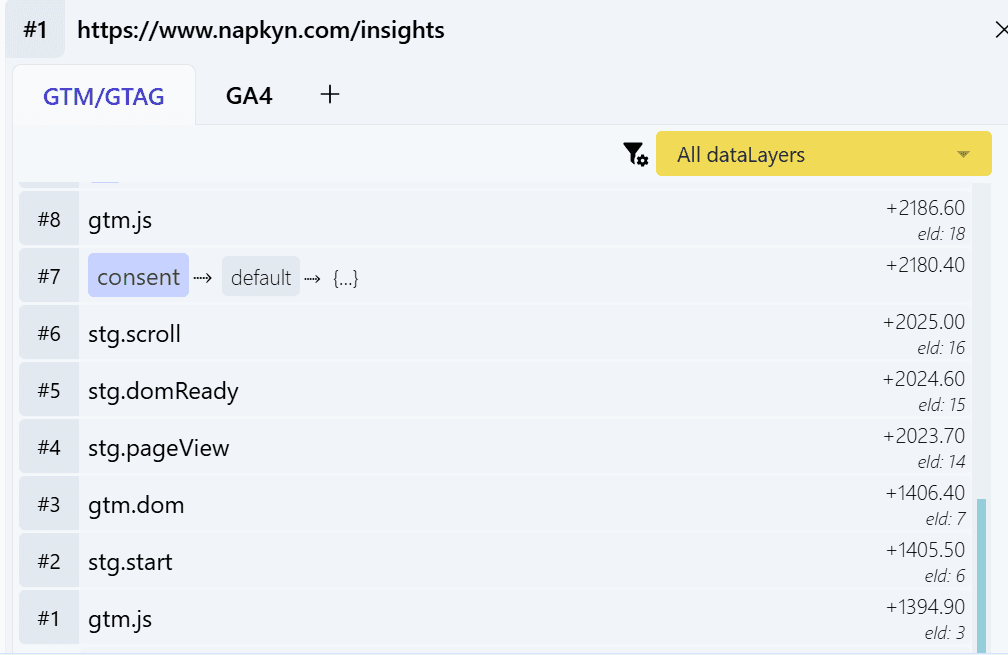The width and height of the screenshot is (1008, 655).
Task: Click the default badge next to consent
Action: click(260, 277)
